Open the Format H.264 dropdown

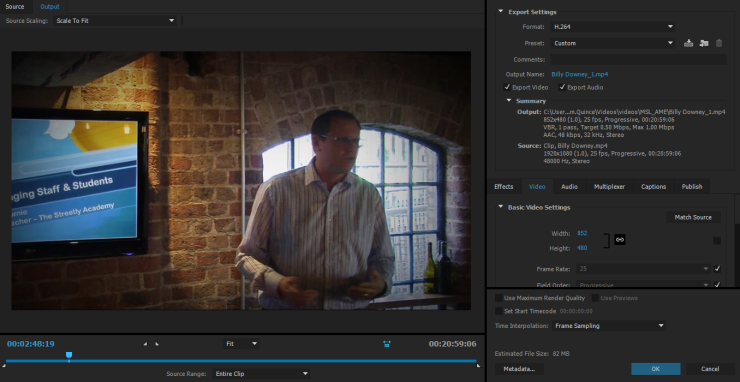click(x=613, y=27)
